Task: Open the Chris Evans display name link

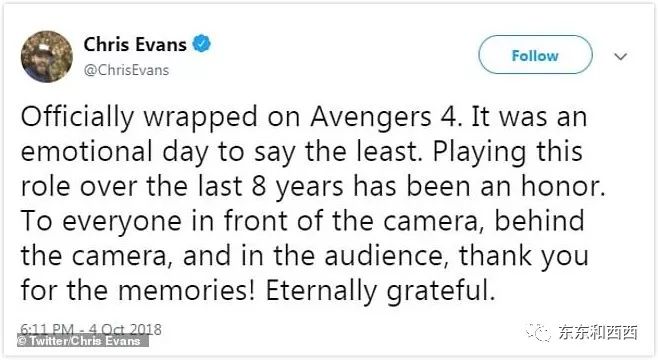Action: pyautogui.click(x=135, y=44)
